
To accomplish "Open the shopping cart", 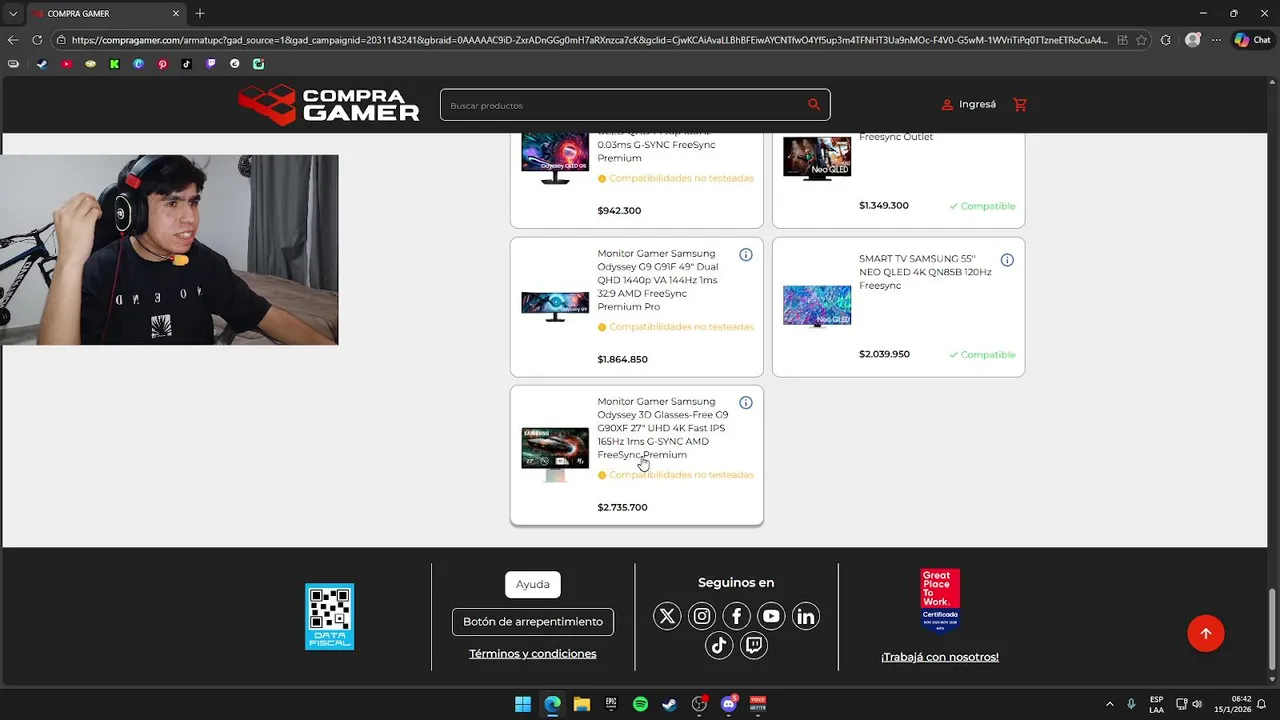I will (x=1020, y=104).
